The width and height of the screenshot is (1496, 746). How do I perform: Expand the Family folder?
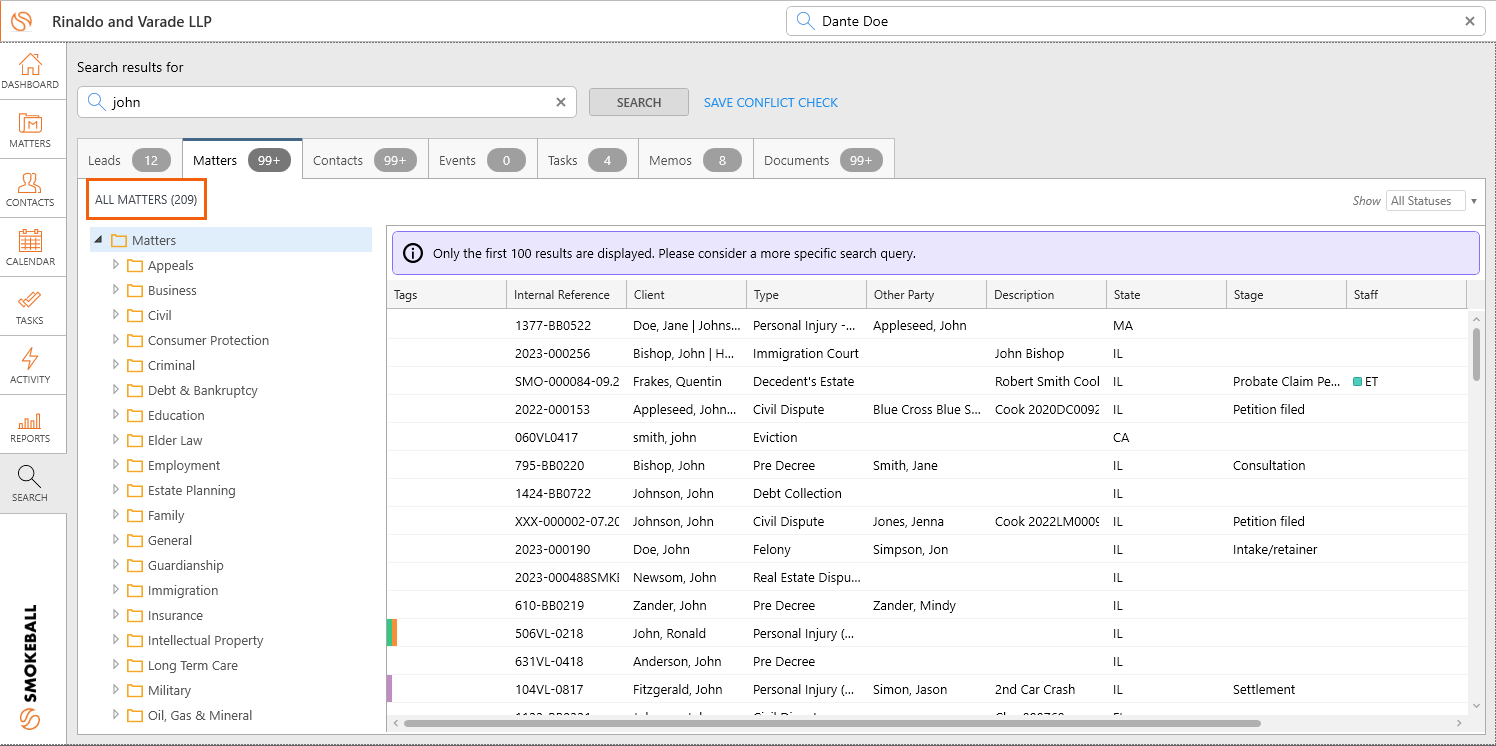click(x=116, y=515)
